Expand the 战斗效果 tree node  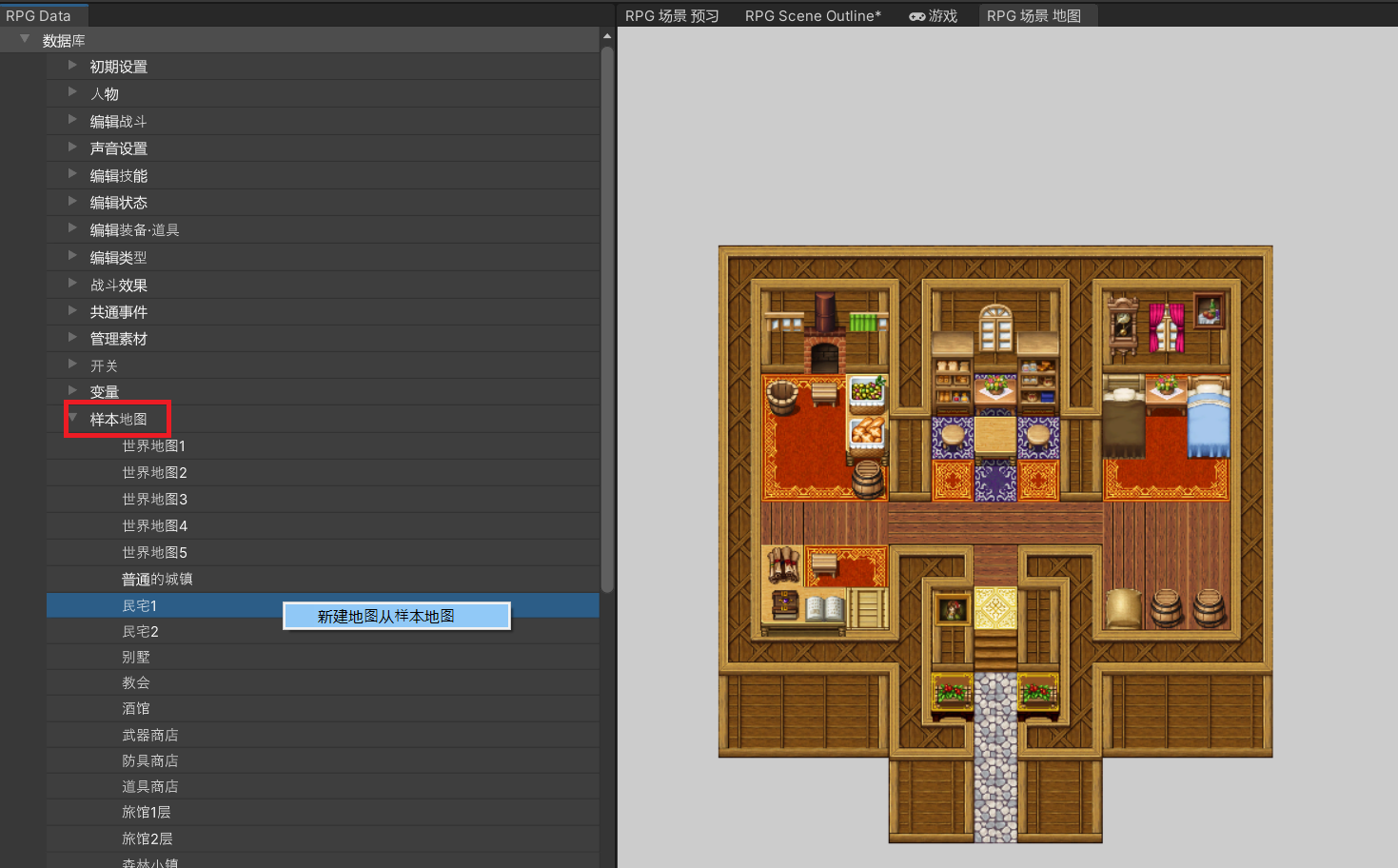(x=72, y=284)
